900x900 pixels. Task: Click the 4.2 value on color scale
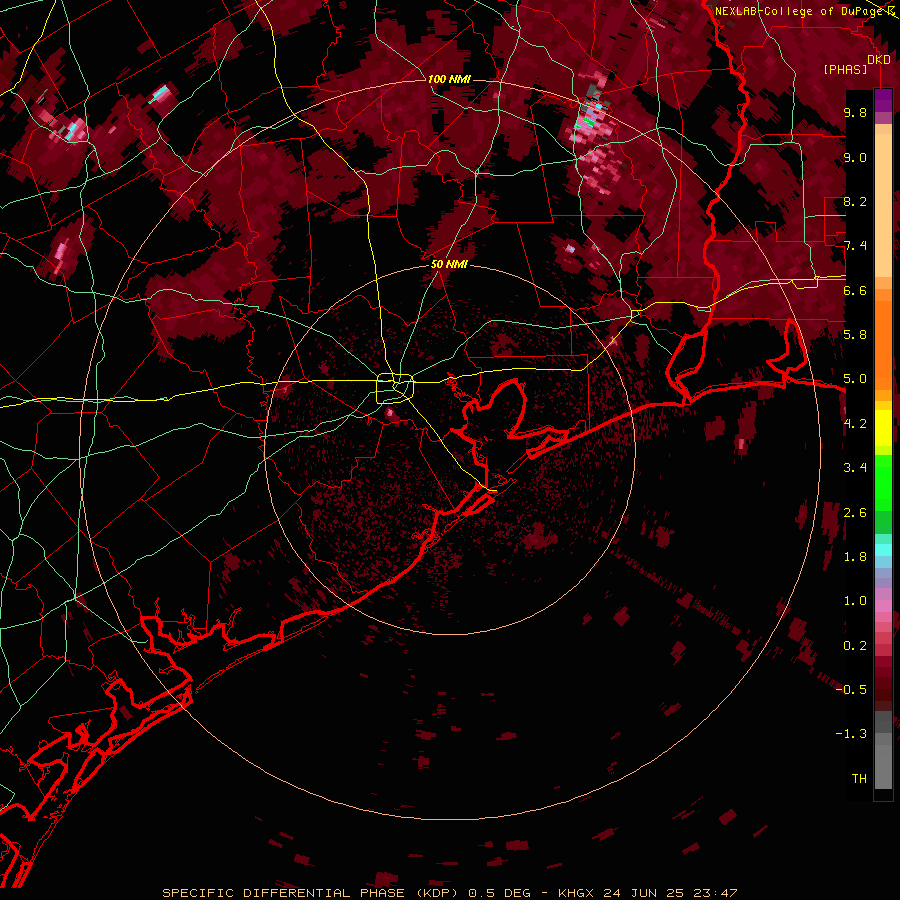855,423
